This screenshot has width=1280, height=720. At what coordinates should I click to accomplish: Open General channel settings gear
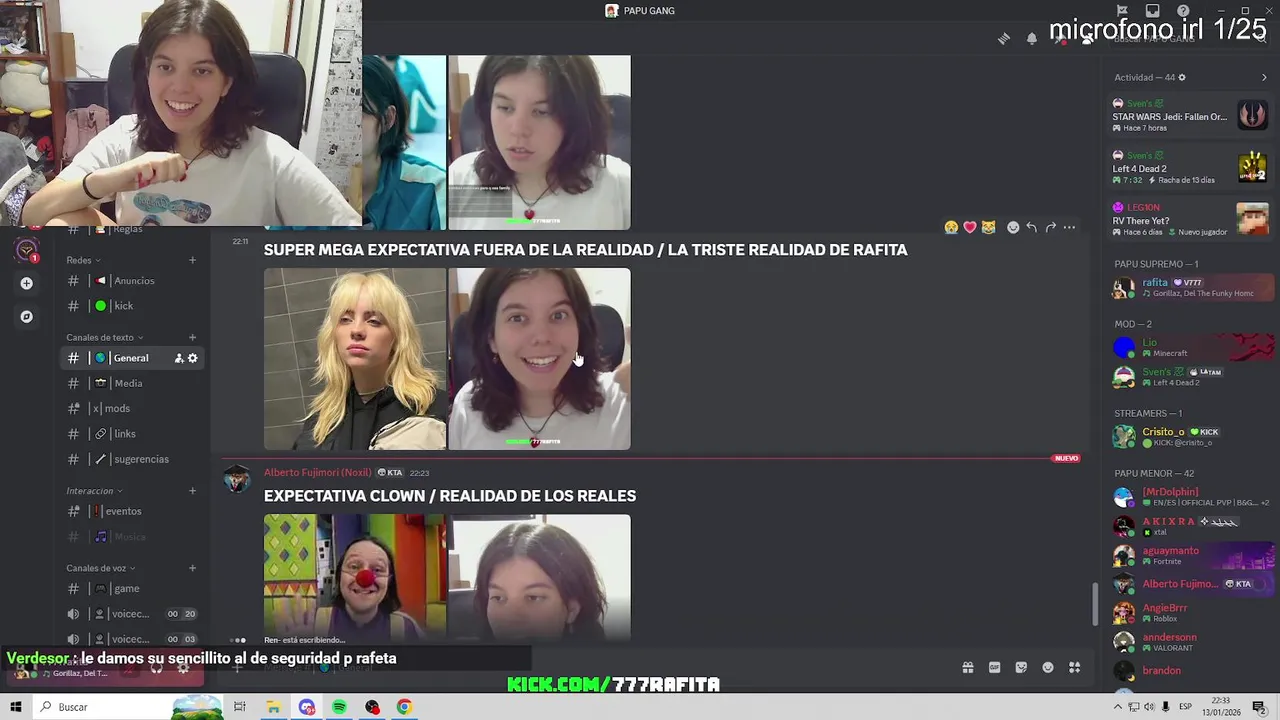[x=193, y=358]
